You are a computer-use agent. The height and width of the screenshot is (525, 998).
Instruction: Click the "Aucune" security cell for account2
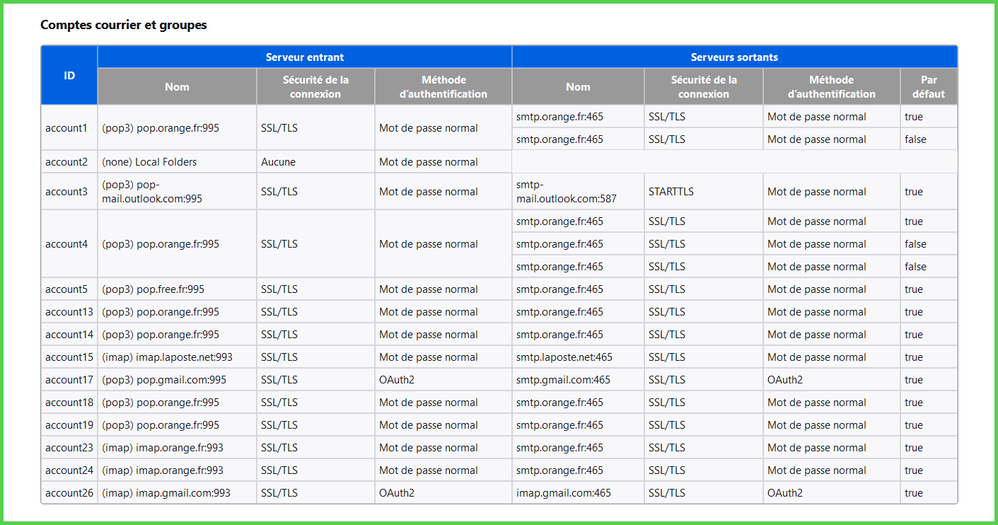coord(278,162)
